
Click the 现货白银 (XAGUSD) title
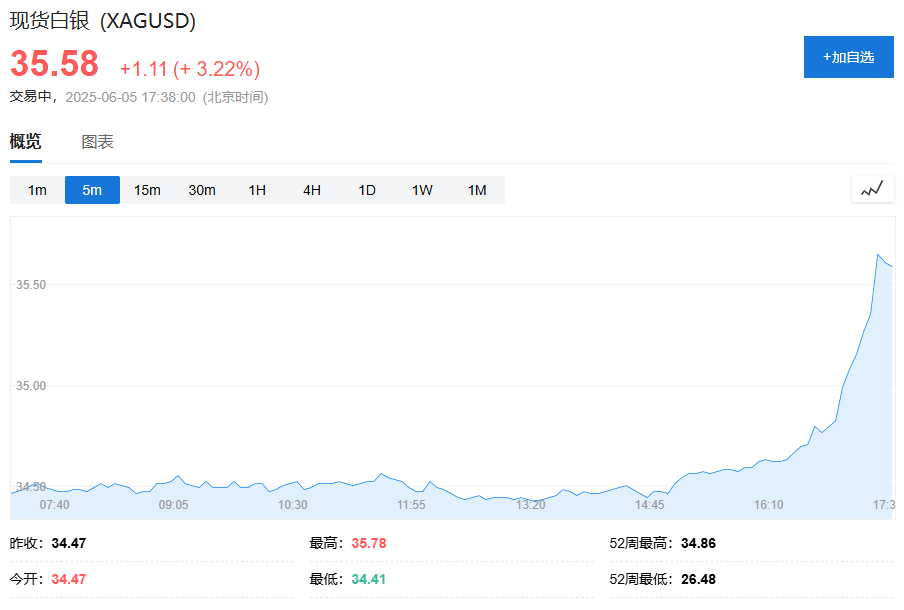pos(103,21)
